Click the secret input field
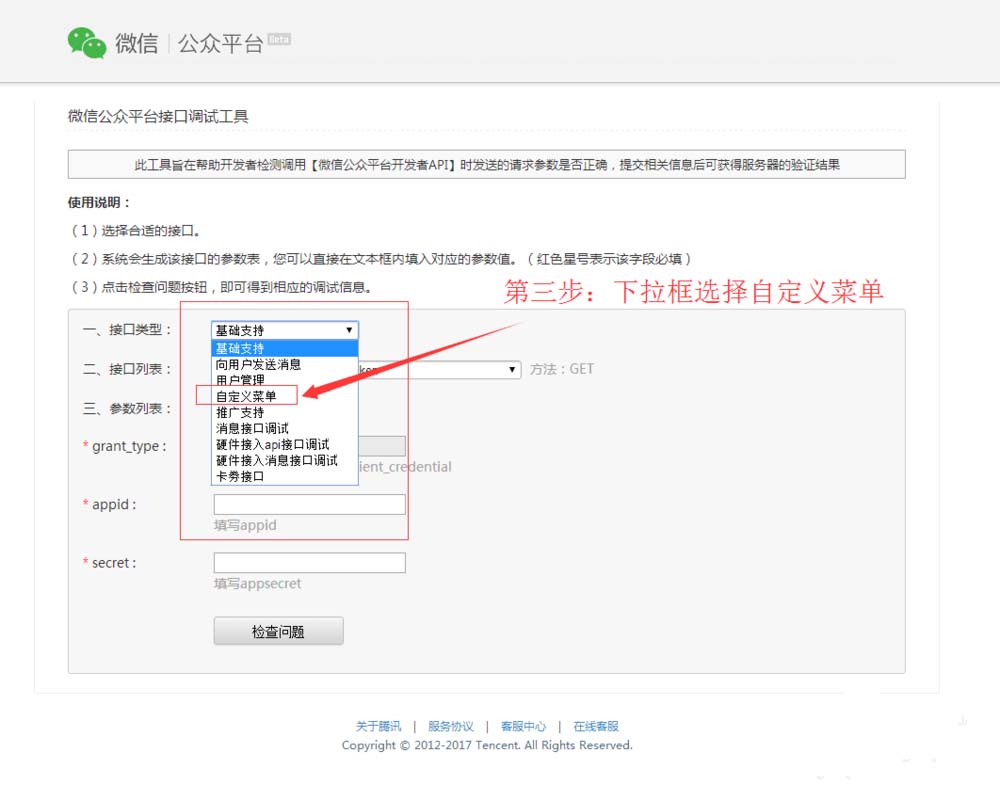This screenshot has width=1000, height=801. (308, 562)
